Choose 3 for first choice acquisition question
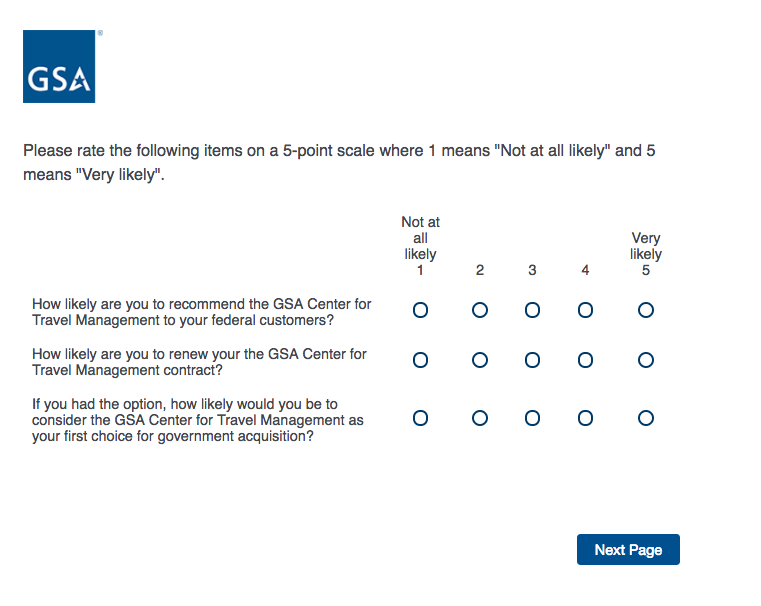 [532, 418]
